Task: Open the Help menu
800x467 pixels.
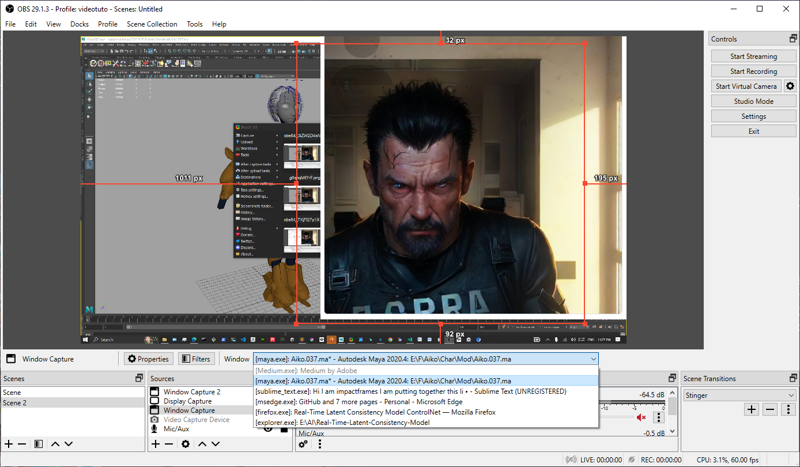Action: tap(219, 24)
